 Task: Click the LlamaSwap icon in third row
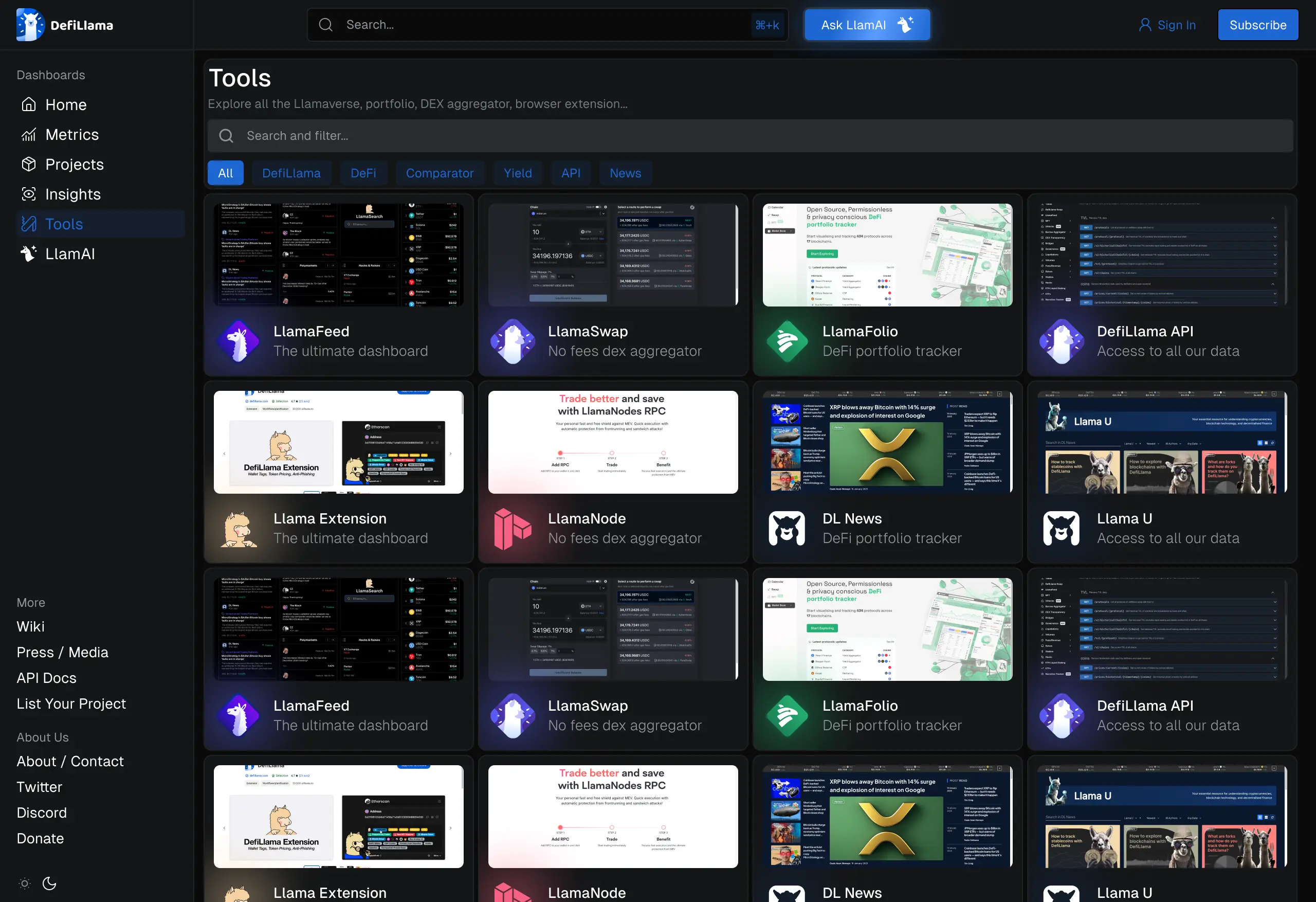[513, 716]
